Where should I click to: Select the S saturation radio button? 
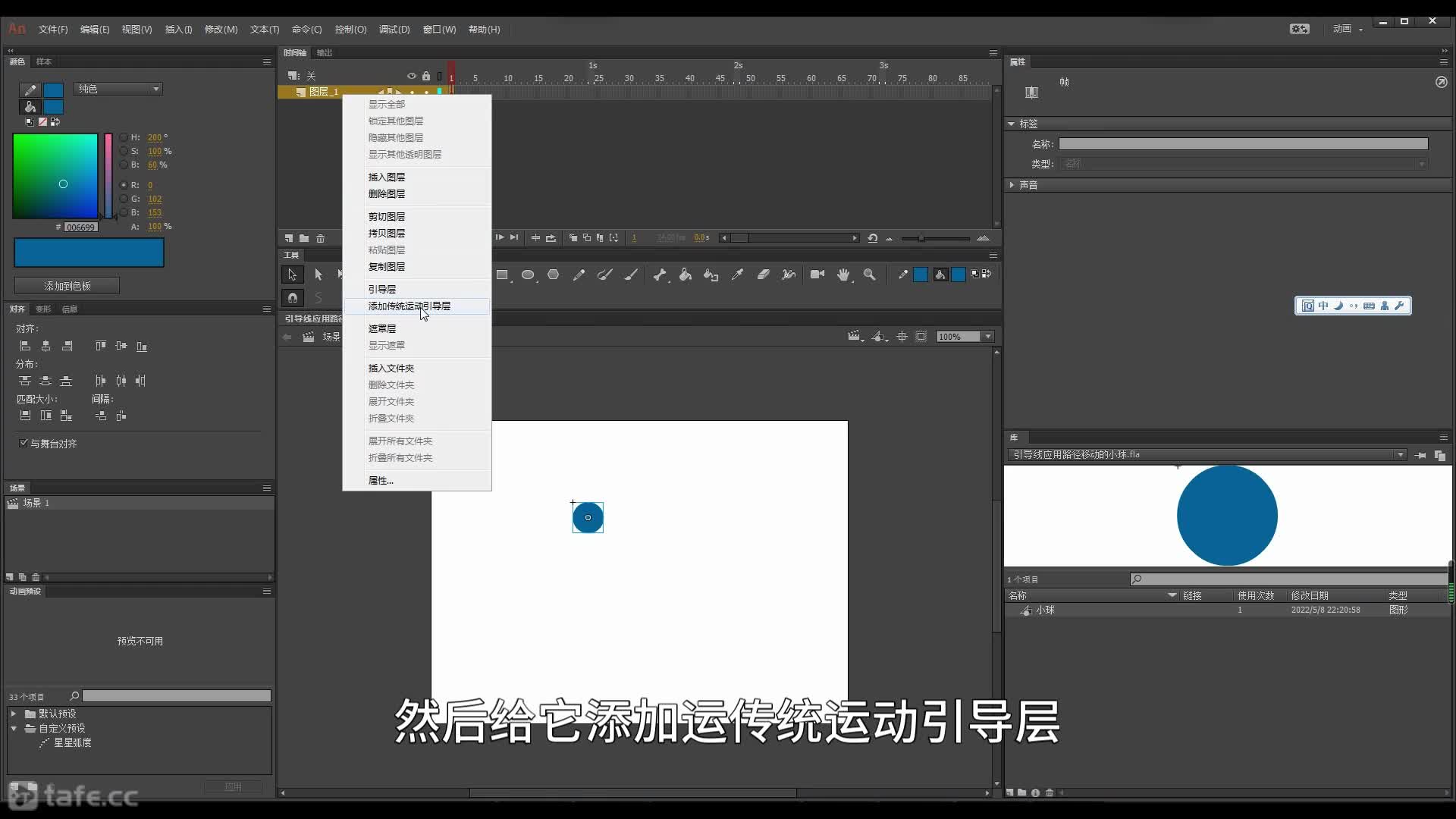124,151
